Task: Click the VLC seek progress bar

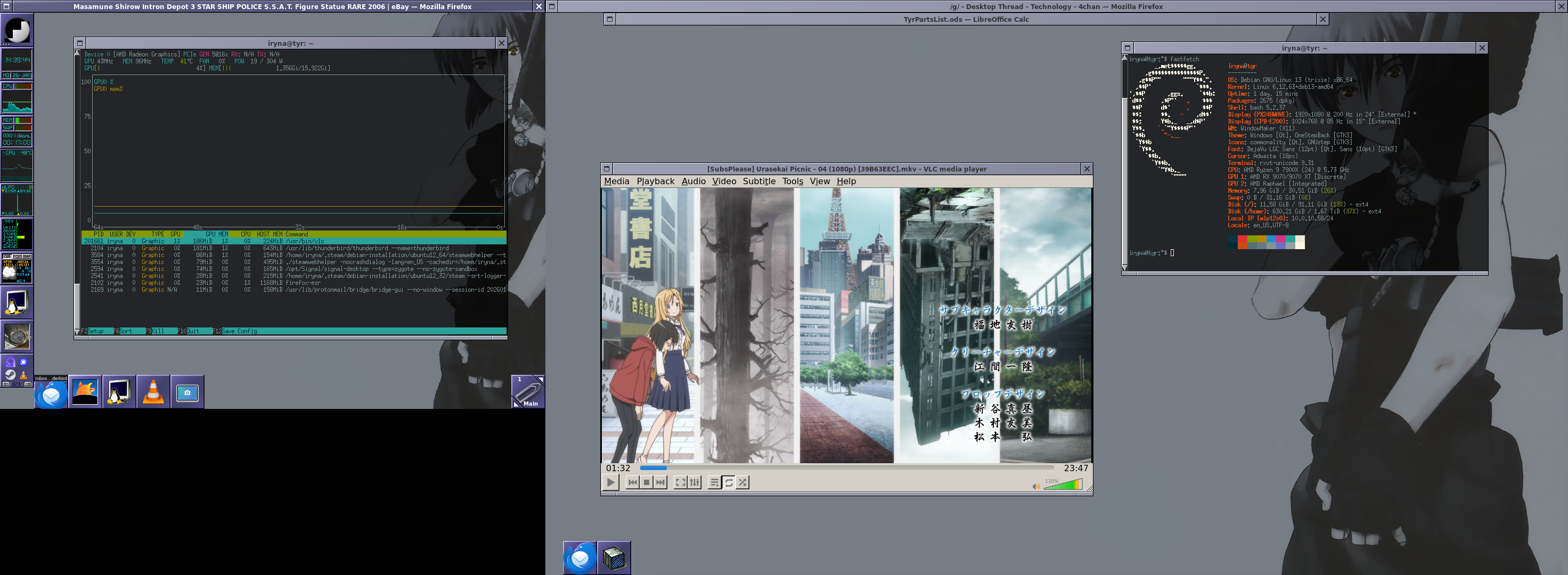Action: click(846, 468)
